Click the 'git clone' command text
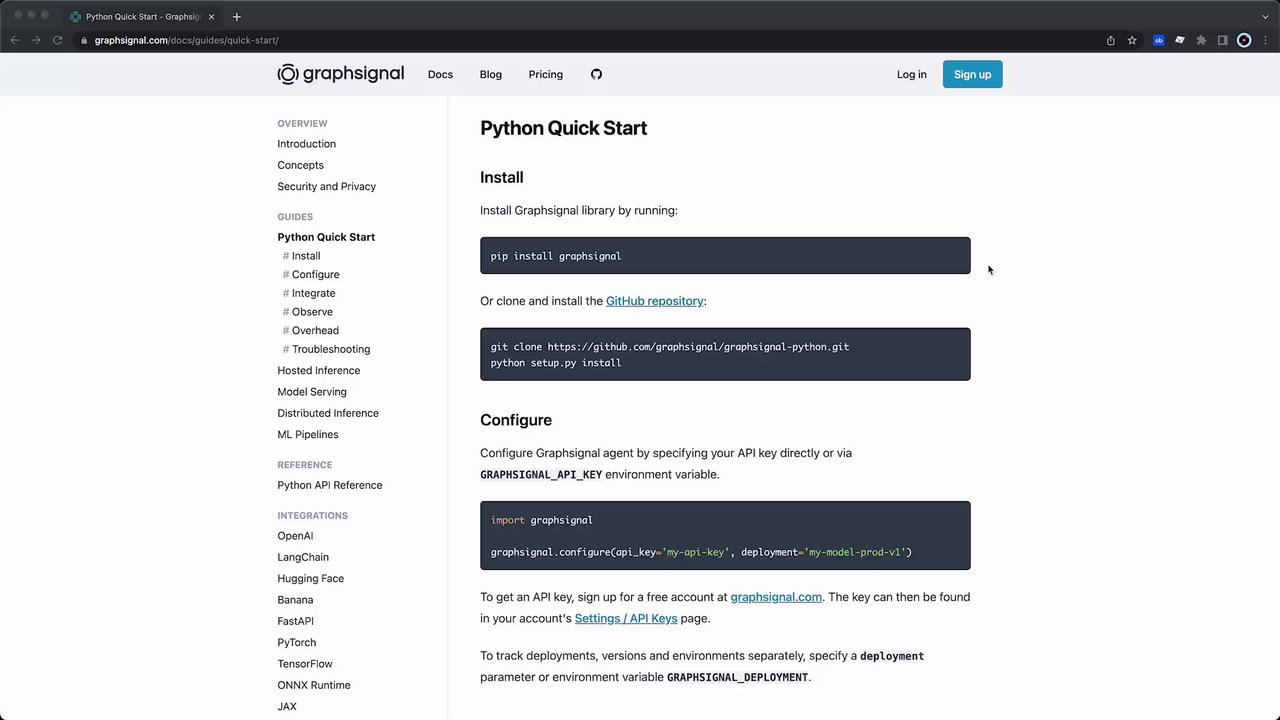1280x720 pixels. pyautogui.click(x=670, y=347)
